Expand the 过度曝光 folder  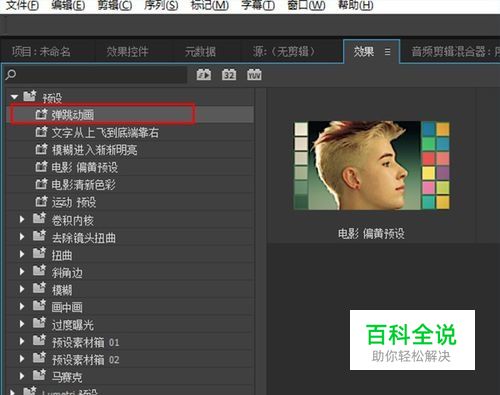pos(22,324)
